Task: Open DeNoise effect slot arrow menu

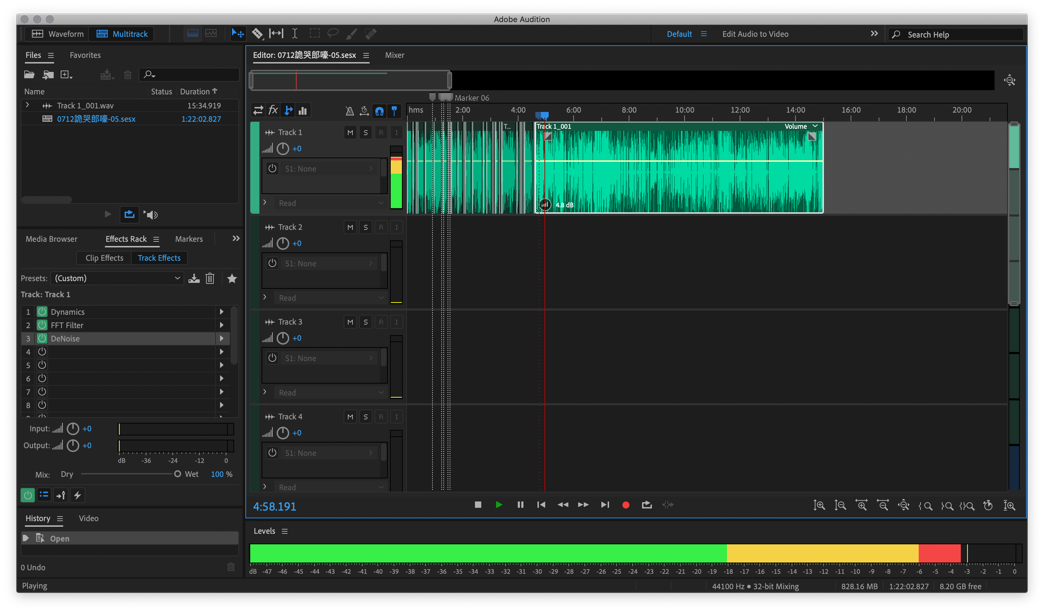Action: click(x=221, y=338)
